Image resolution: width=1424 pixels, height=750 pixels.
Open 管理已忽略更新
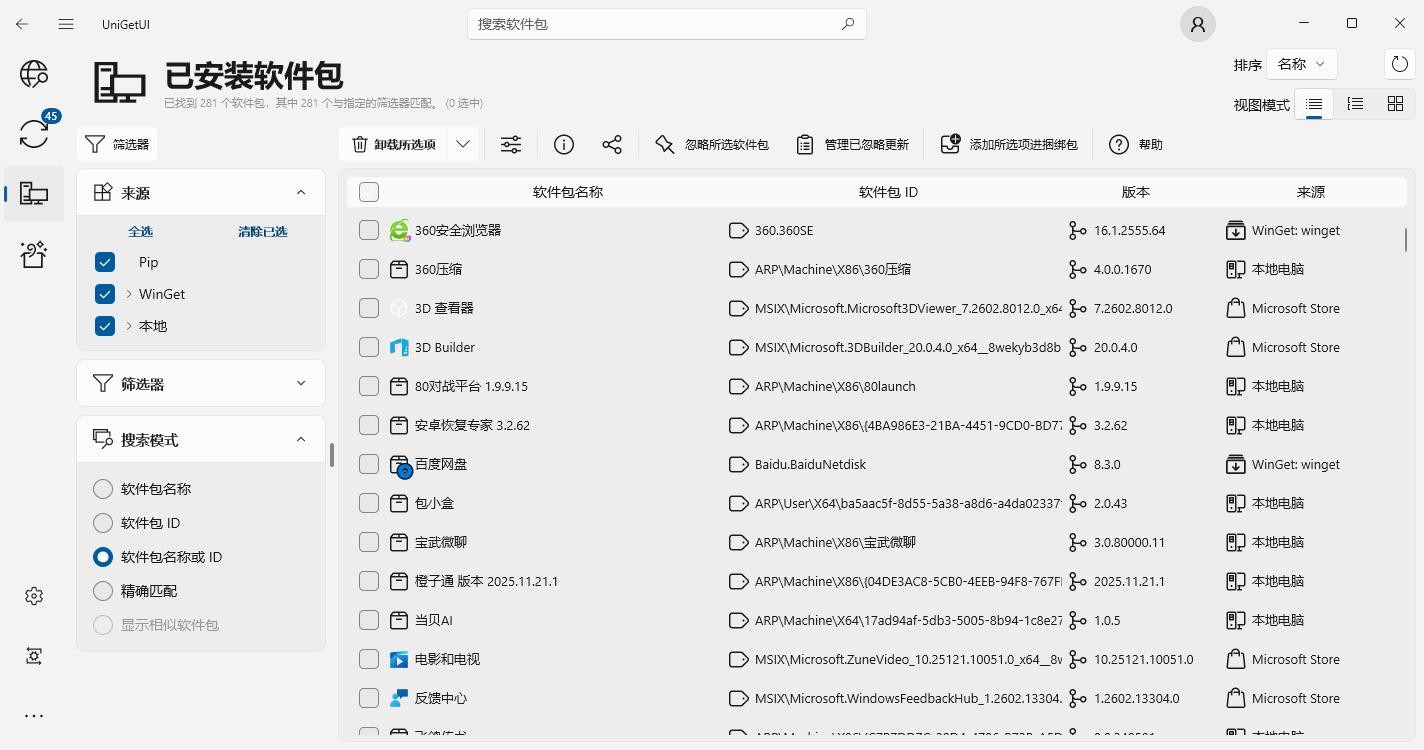tap(853, 145)
